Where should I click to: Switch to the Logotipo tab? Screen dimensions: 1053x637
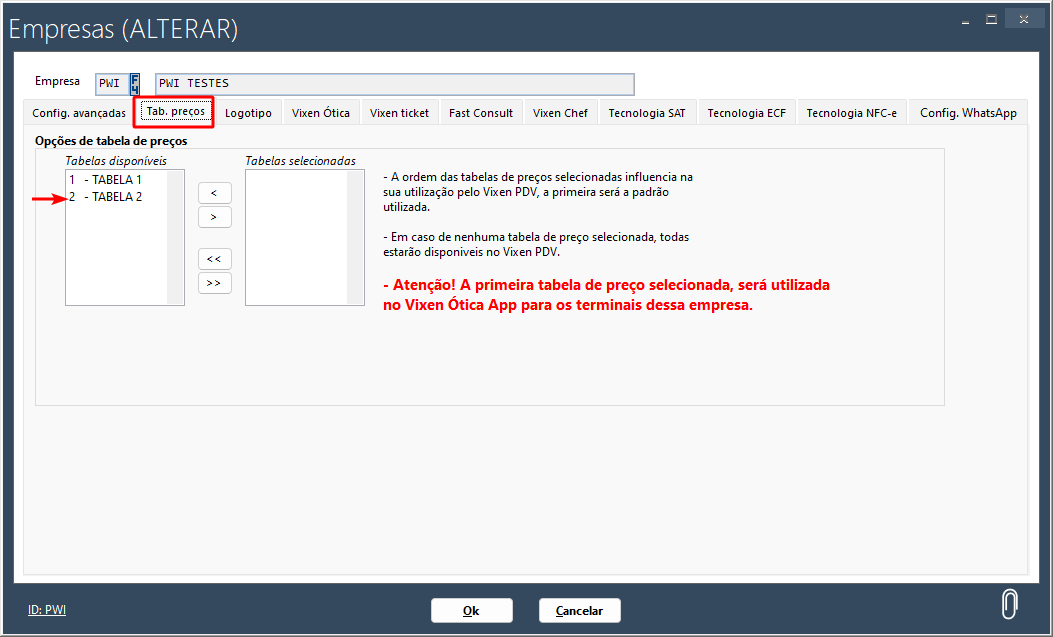[248, 113]
